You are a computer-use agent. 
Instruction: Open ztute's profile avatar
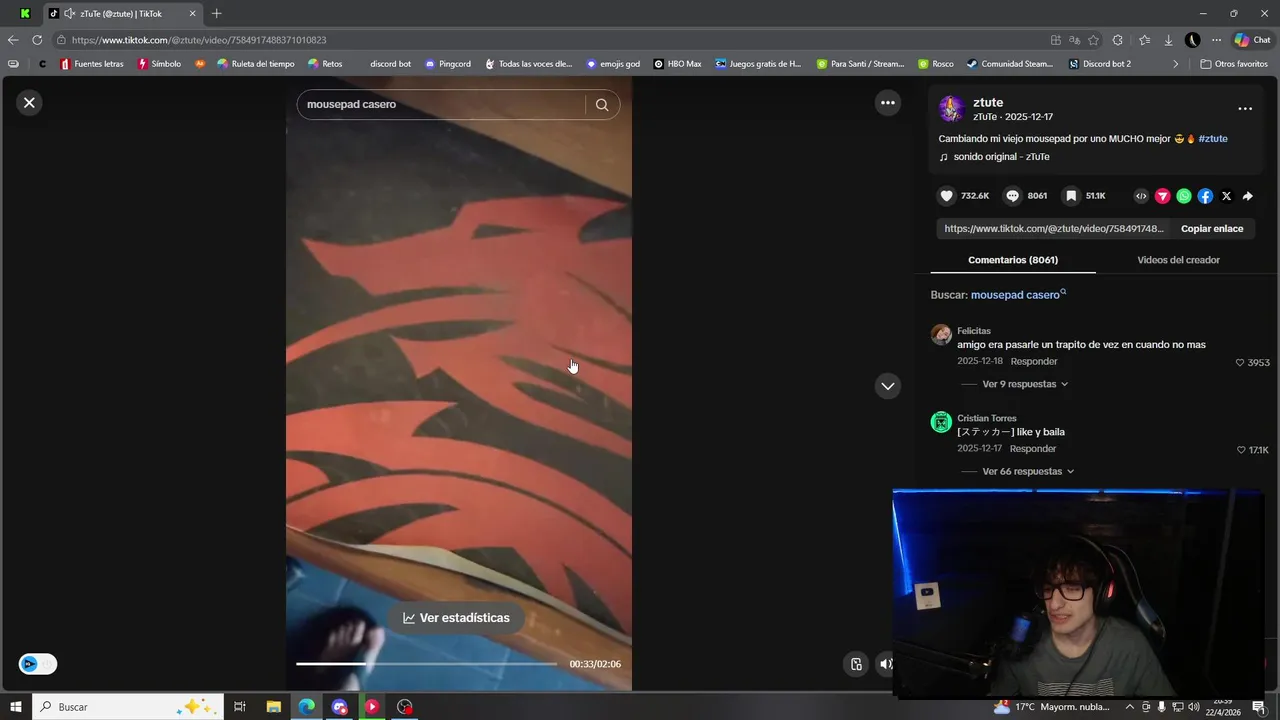click(x=952, y=109)
